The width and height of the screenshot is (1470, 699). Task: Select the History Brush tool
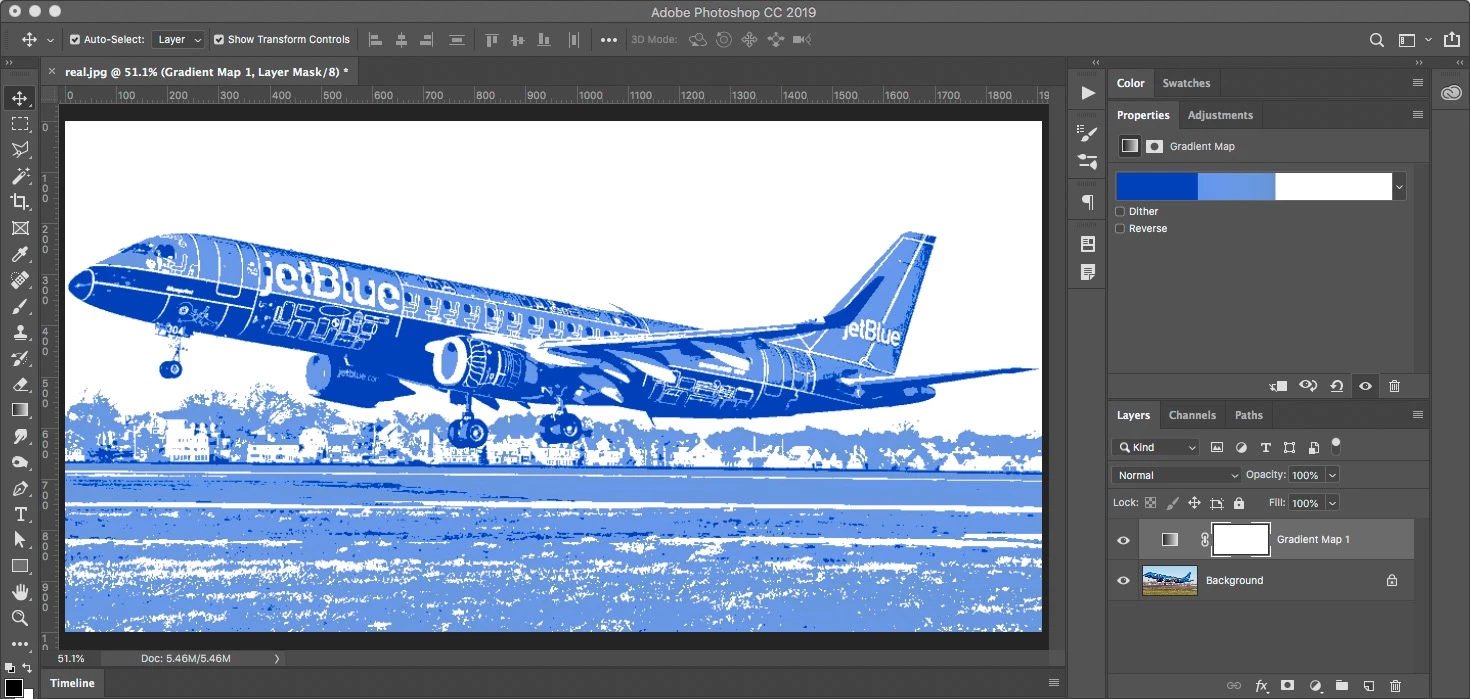tap(20, 358)
